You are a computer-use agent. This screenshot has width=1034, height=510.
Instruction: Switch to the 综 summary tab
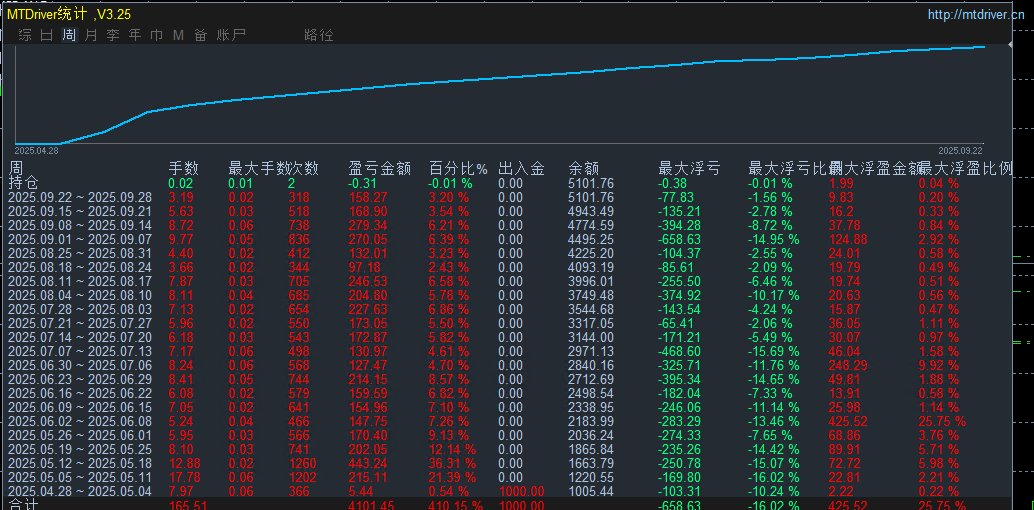click(25, 35)
